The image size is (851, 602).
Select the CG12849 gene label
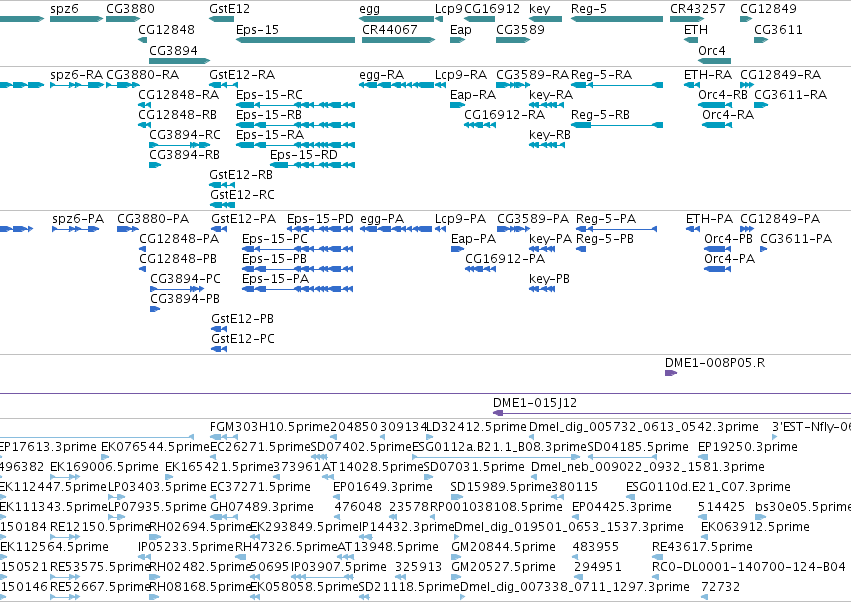[769, 9]
